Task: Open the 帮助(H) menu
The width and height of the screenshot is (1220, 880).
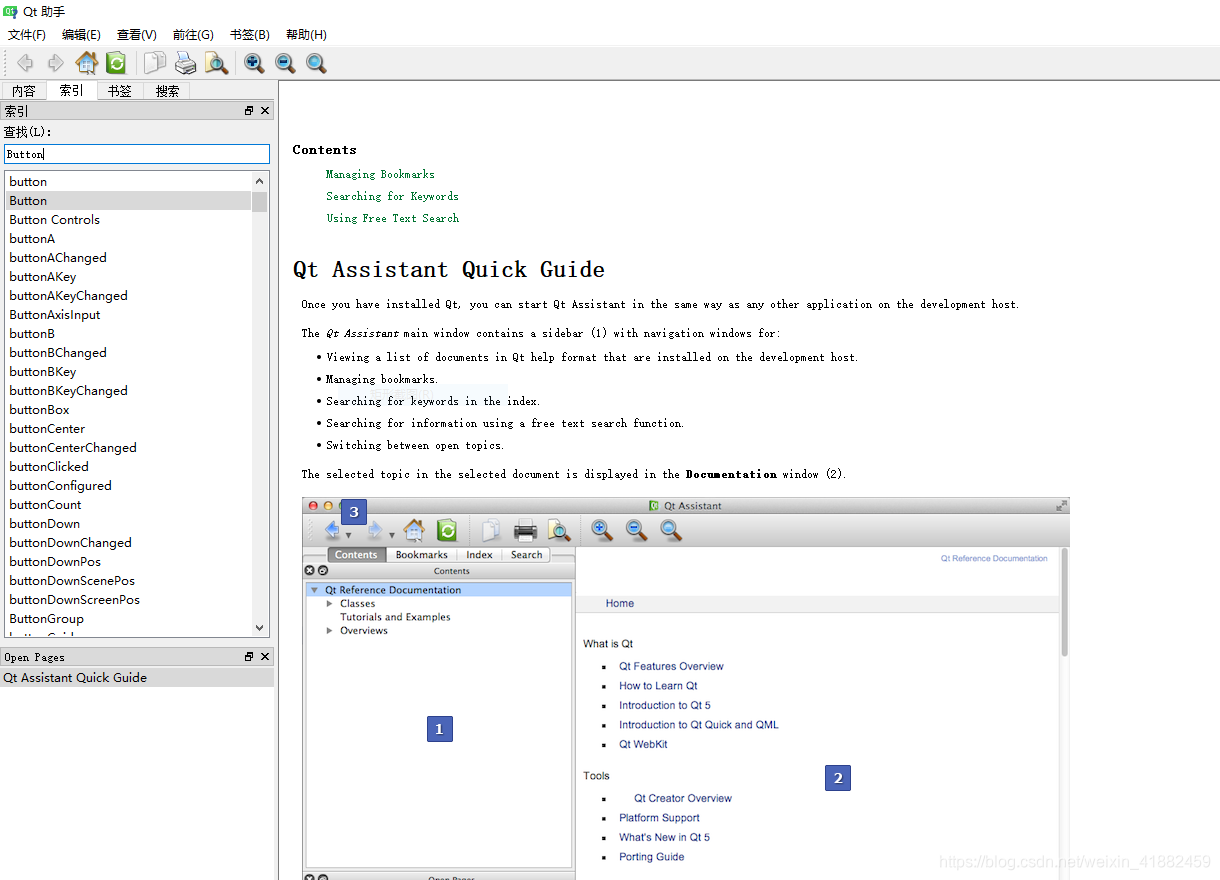Action: point(306,35)
